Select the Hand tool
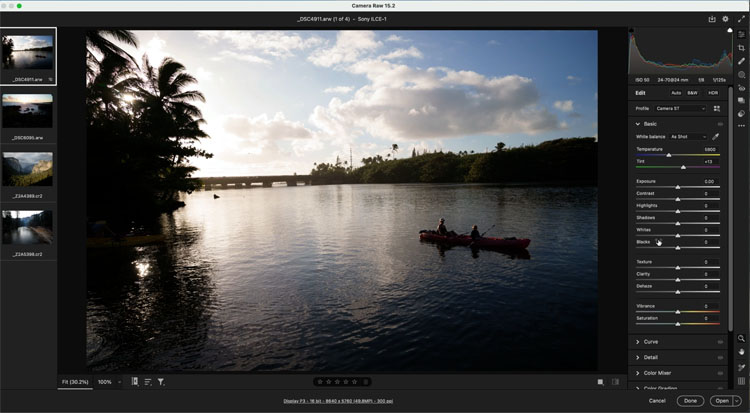Viewport: 750px width, 413px height. point(741,352)
